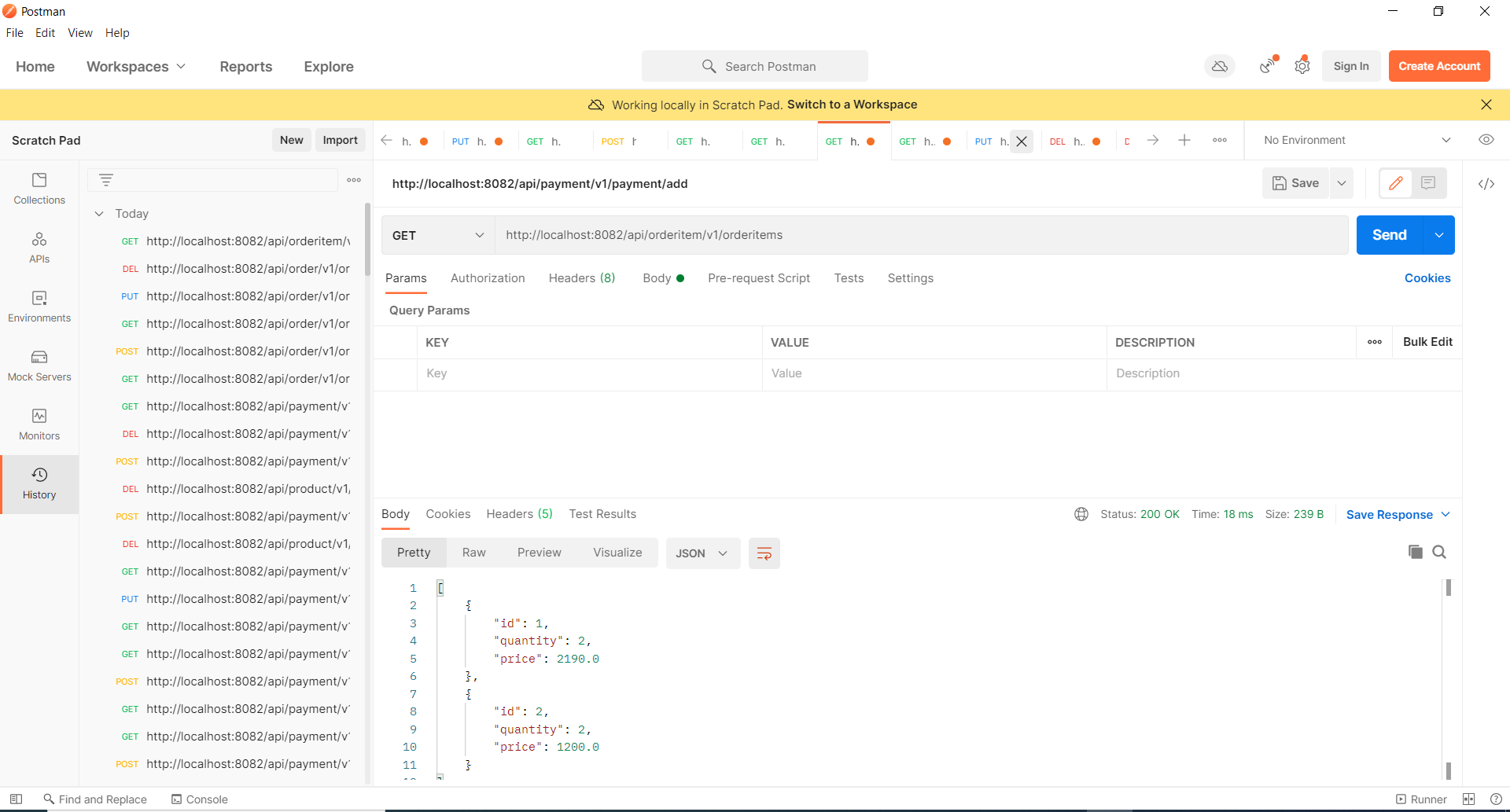Switch to the Authorization tab
Image resolution: width=1510 pixels, height=812 pixels.
[488, 278]
